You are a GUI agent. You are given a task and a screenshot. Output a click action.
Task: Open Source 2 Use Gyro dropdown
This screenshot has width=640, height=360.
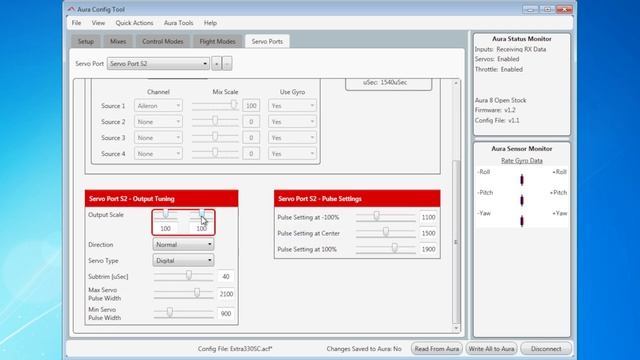click(292, 122)
